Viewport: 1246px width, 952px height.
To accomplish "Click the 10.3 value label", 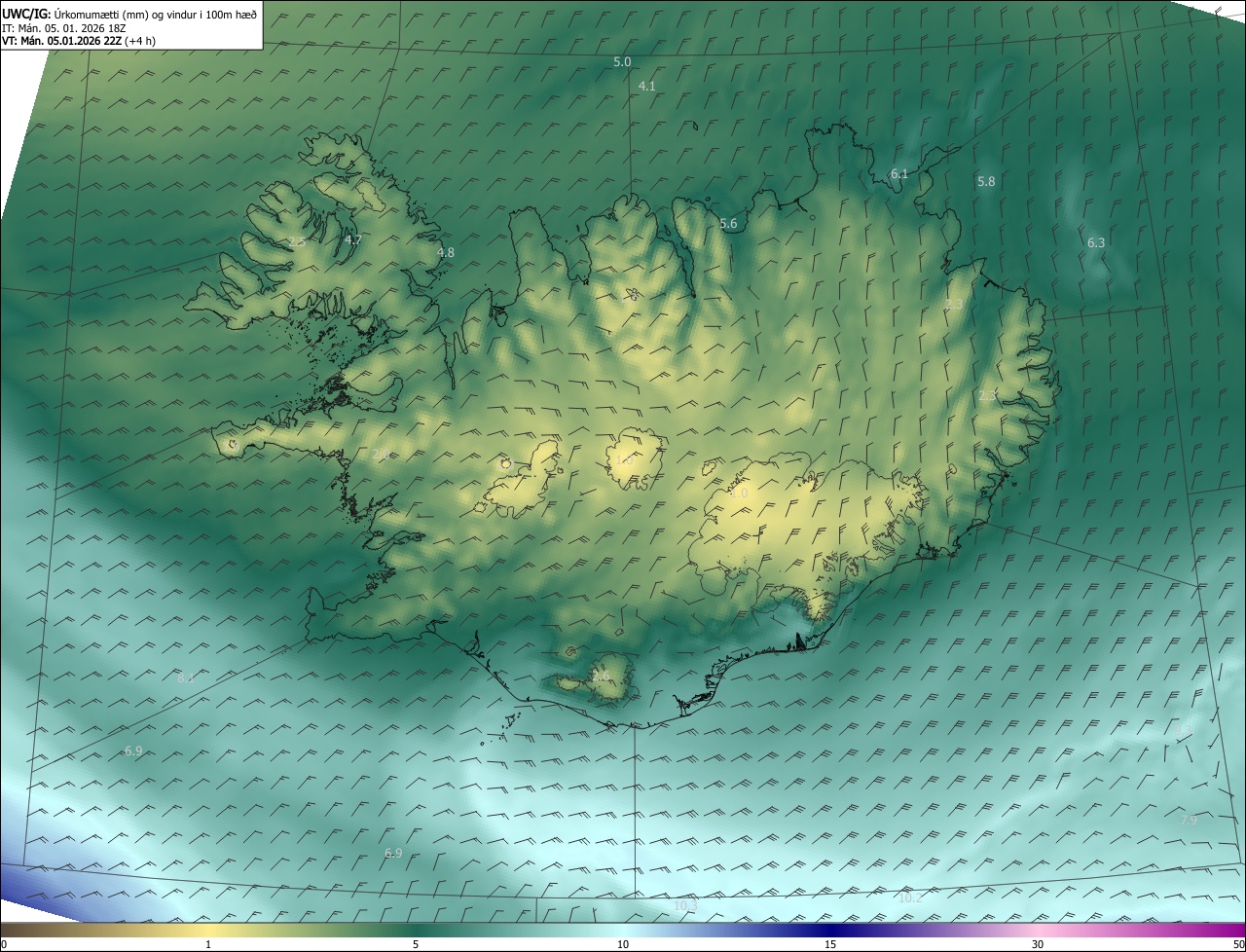I will 685,905.
